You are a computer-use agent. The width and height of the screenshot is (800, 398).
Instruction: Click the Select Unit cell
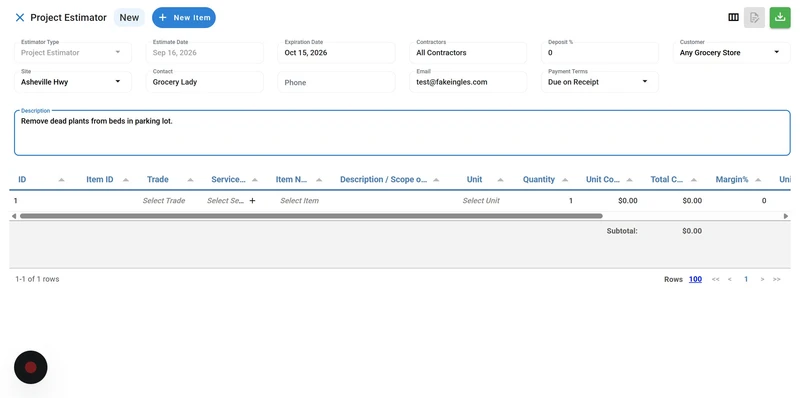click(x=481, y=201)
